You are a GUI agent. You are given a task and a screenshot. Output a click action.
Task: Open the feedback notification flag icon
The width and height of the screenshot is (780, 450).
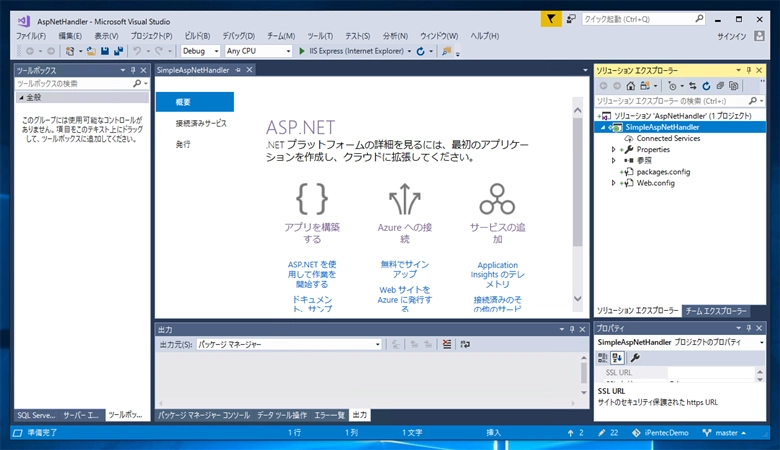pyautogui.click(x=551, y=19)
